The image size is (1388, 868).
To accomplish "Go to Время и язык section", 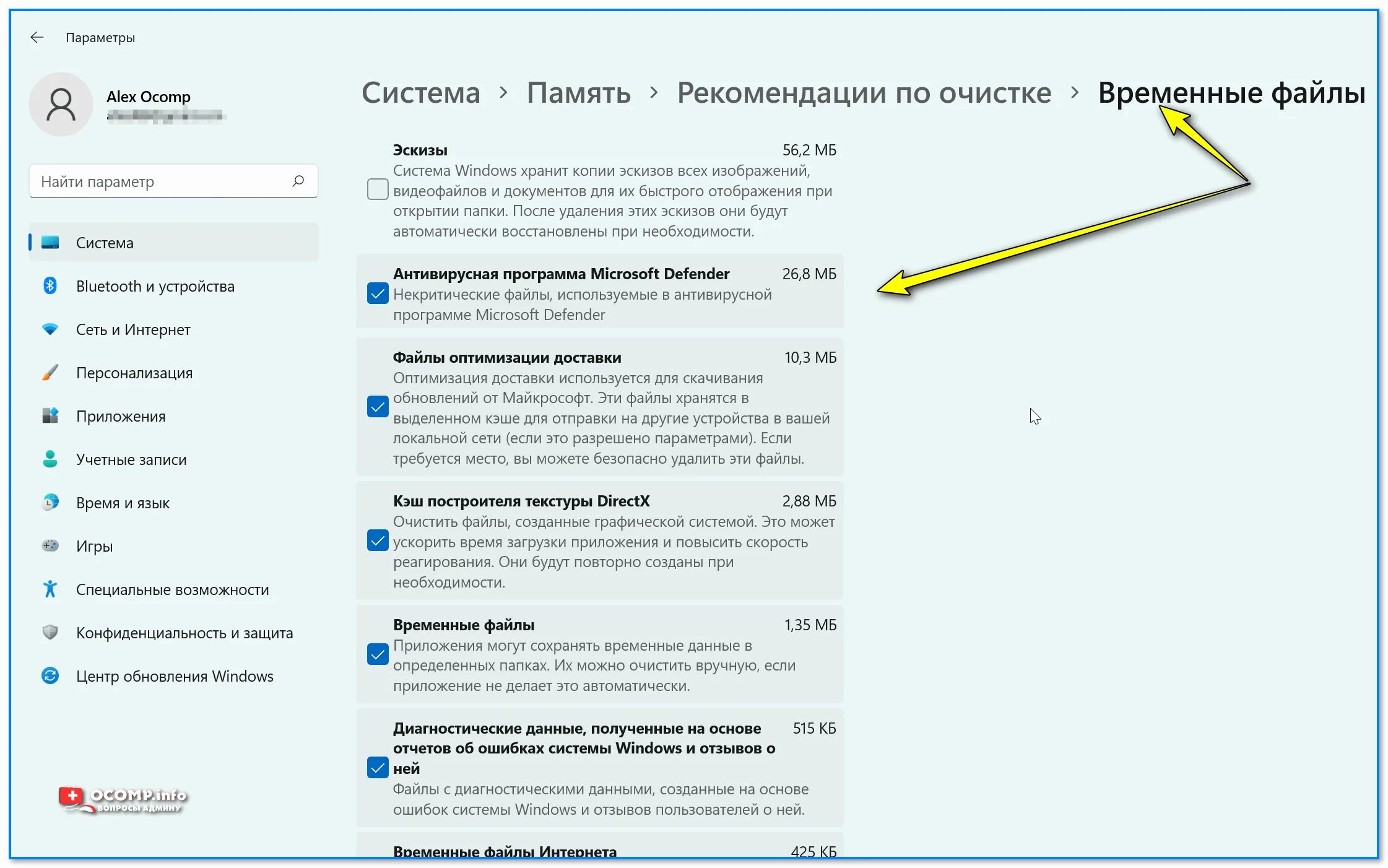I will (123, 503).
